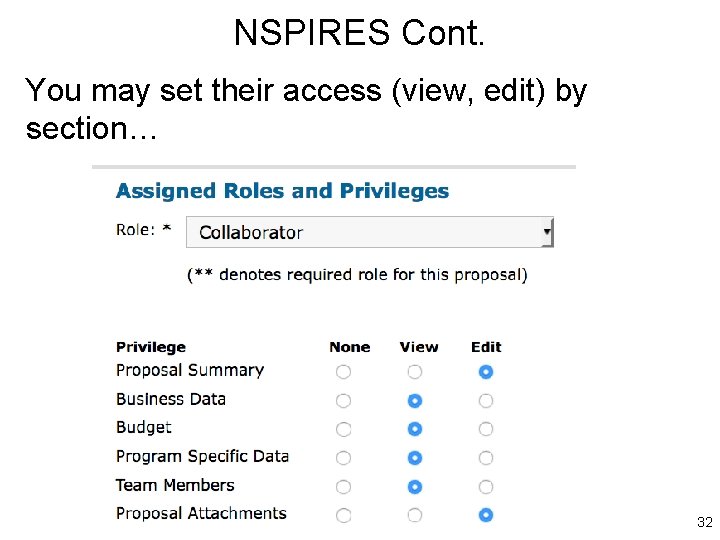Select View for Proposal Summary
The image size is (720, 540).
coord(415,372)
